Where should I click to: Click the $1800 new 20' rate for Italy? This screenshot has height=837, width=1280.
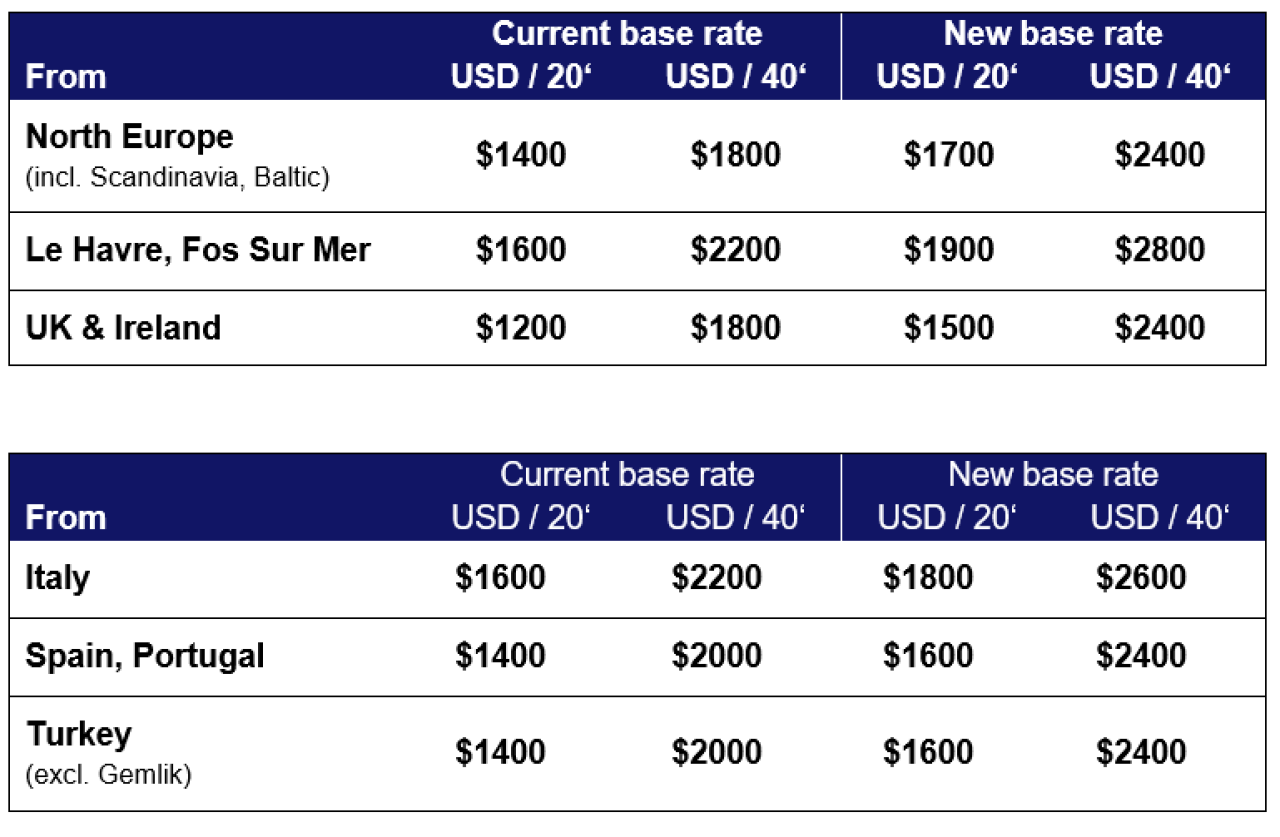pos(928,577)
